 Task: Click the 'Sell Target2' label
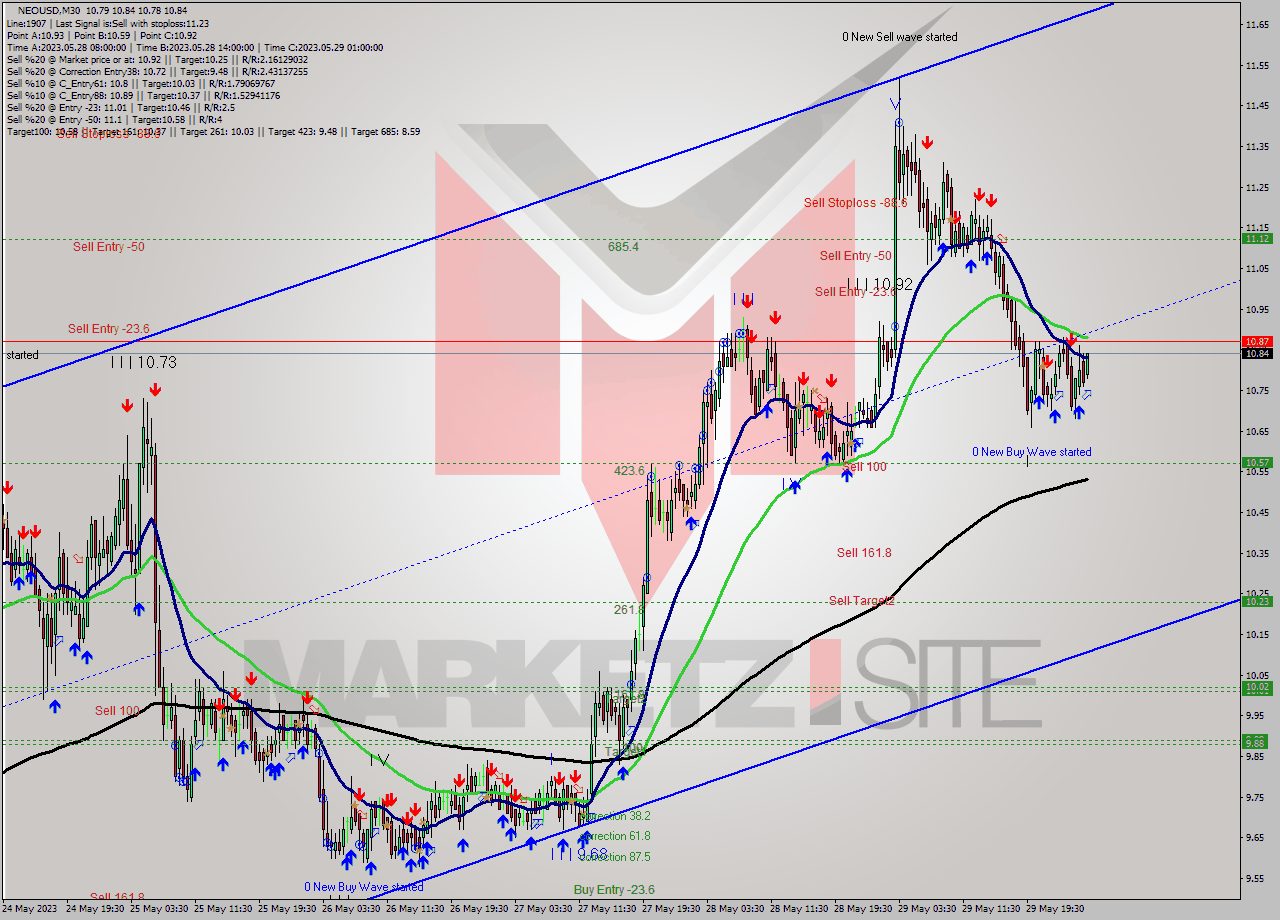point(862,600)
